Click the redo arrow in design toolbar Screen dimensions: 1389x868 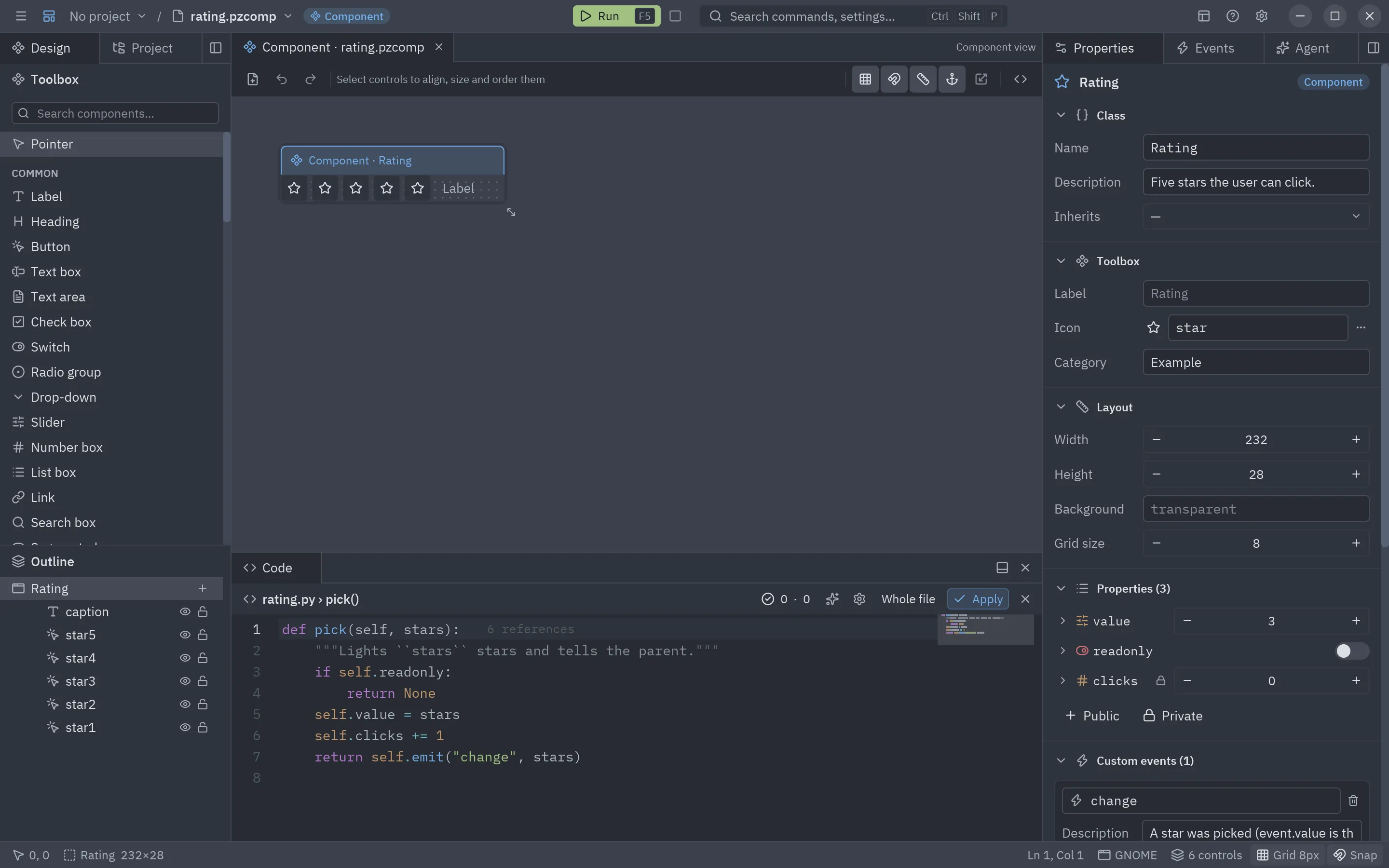[311, 79]
